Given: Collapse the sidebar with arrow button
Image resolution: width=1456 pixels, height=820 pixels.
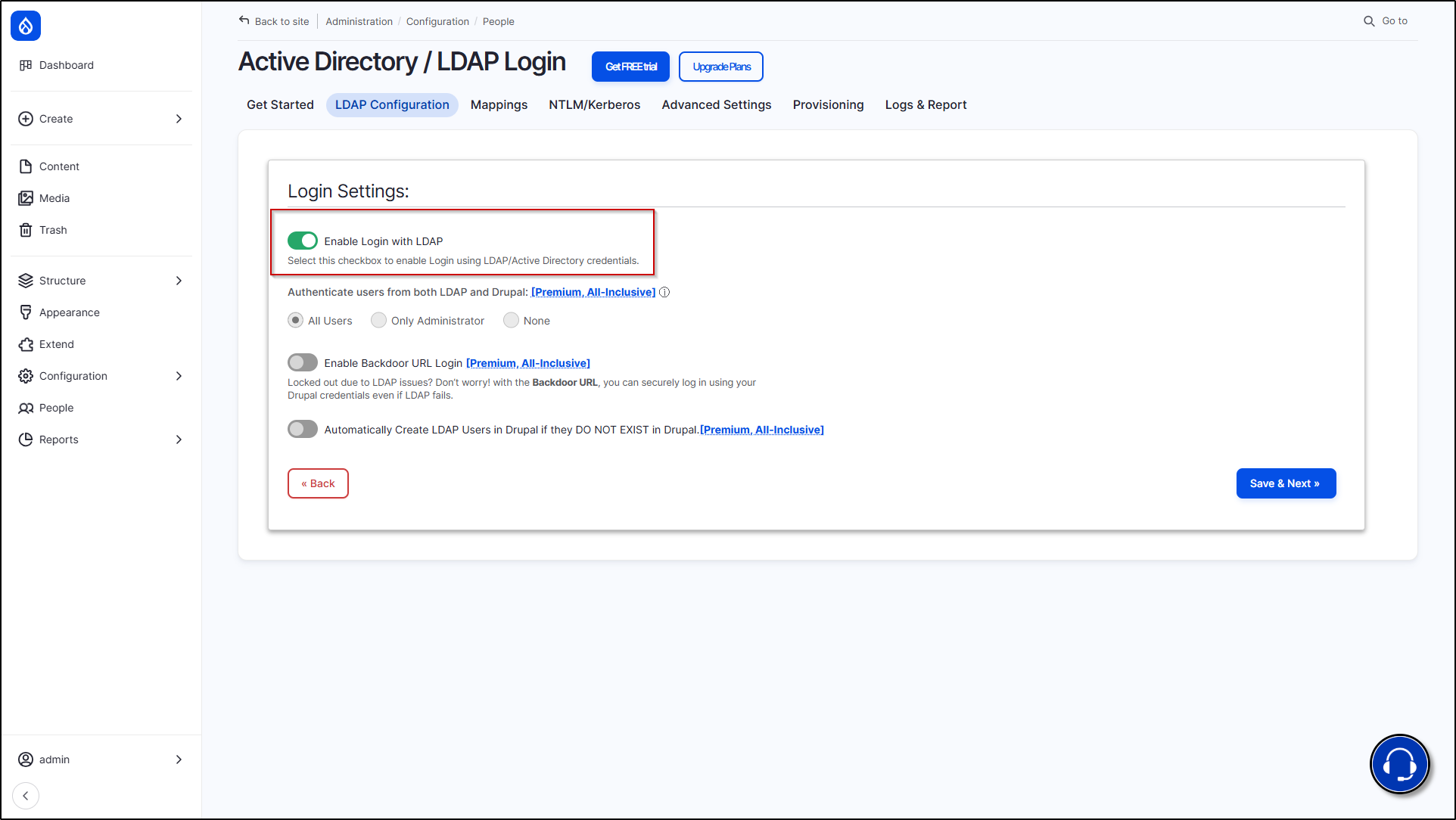Looking at the screenshot, I should pos(26,796).
